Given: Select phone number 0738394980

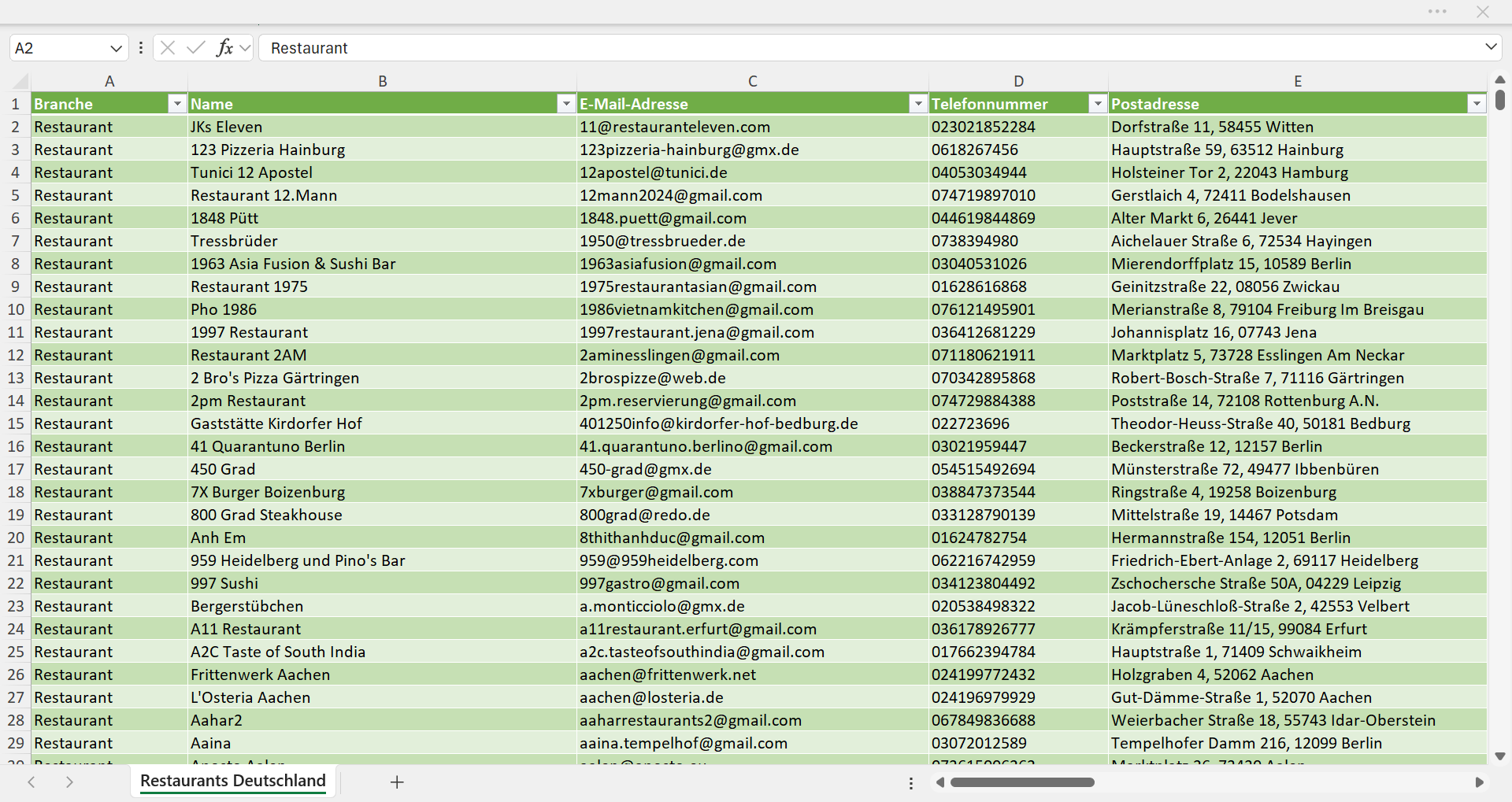Looking at the screenshot, I should point(1019,241).
